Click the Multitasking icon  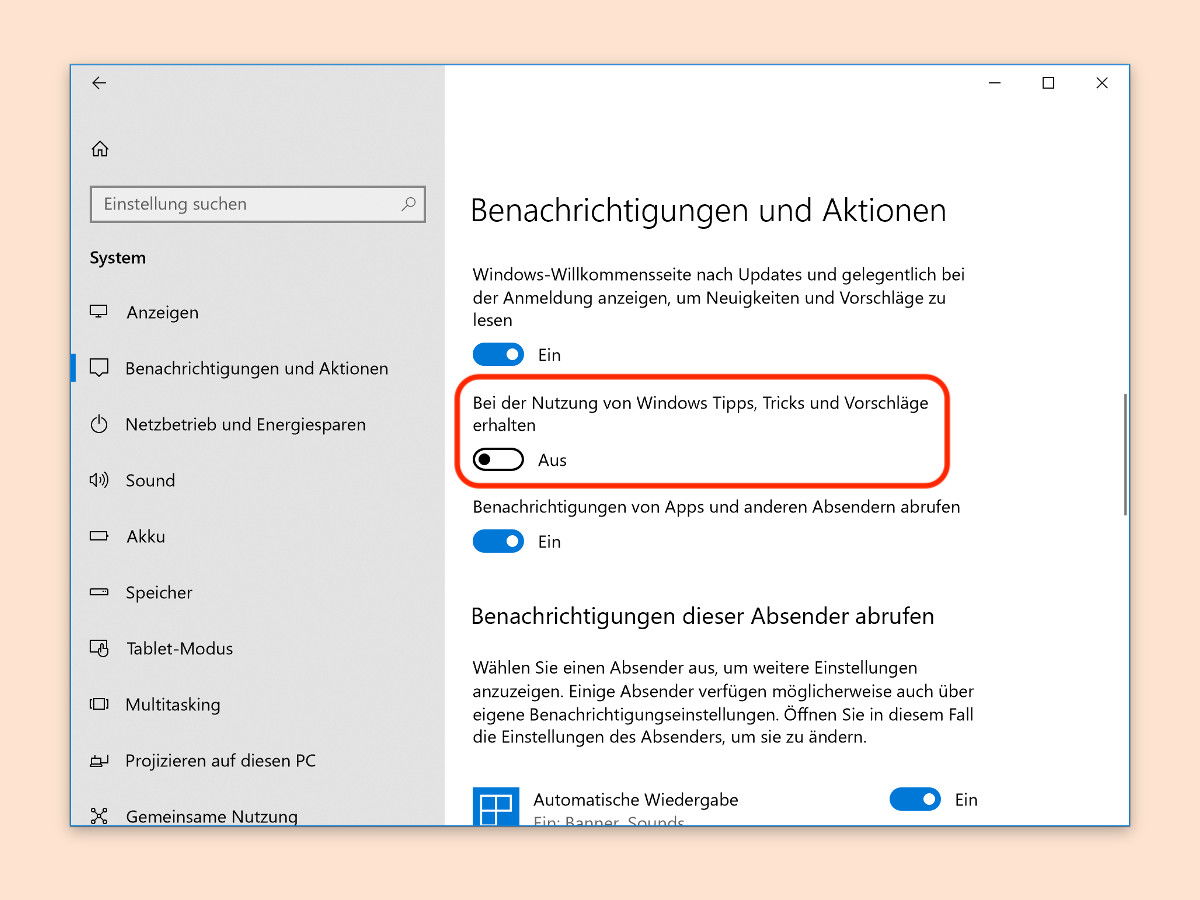99,704
